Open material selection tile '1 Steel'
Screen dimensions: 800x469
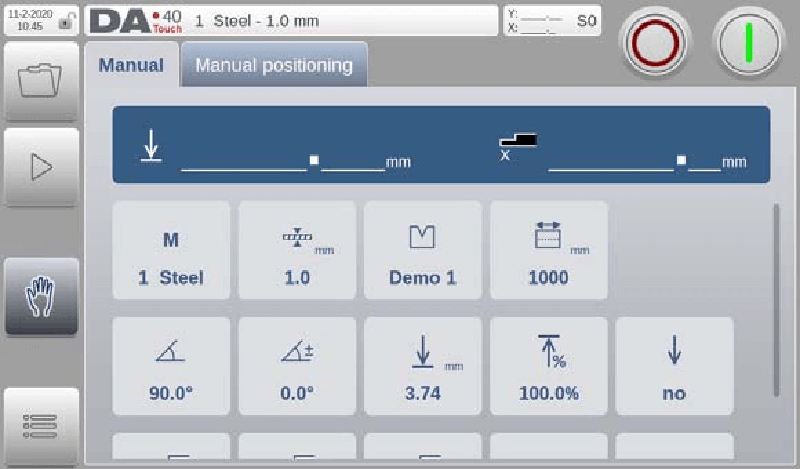pyautogui.click(x=170, y=251)
